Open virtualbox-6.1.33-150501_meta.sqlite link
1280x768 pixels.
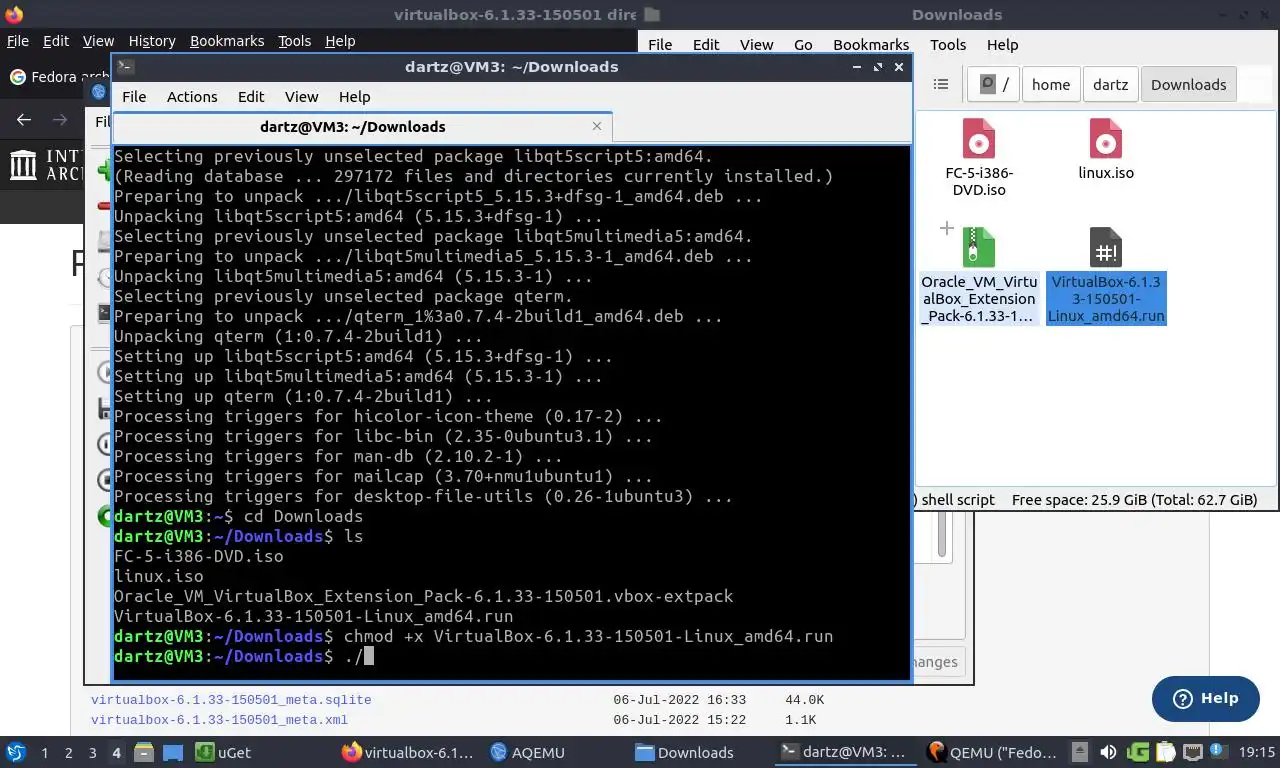click(x=231, y=700)
